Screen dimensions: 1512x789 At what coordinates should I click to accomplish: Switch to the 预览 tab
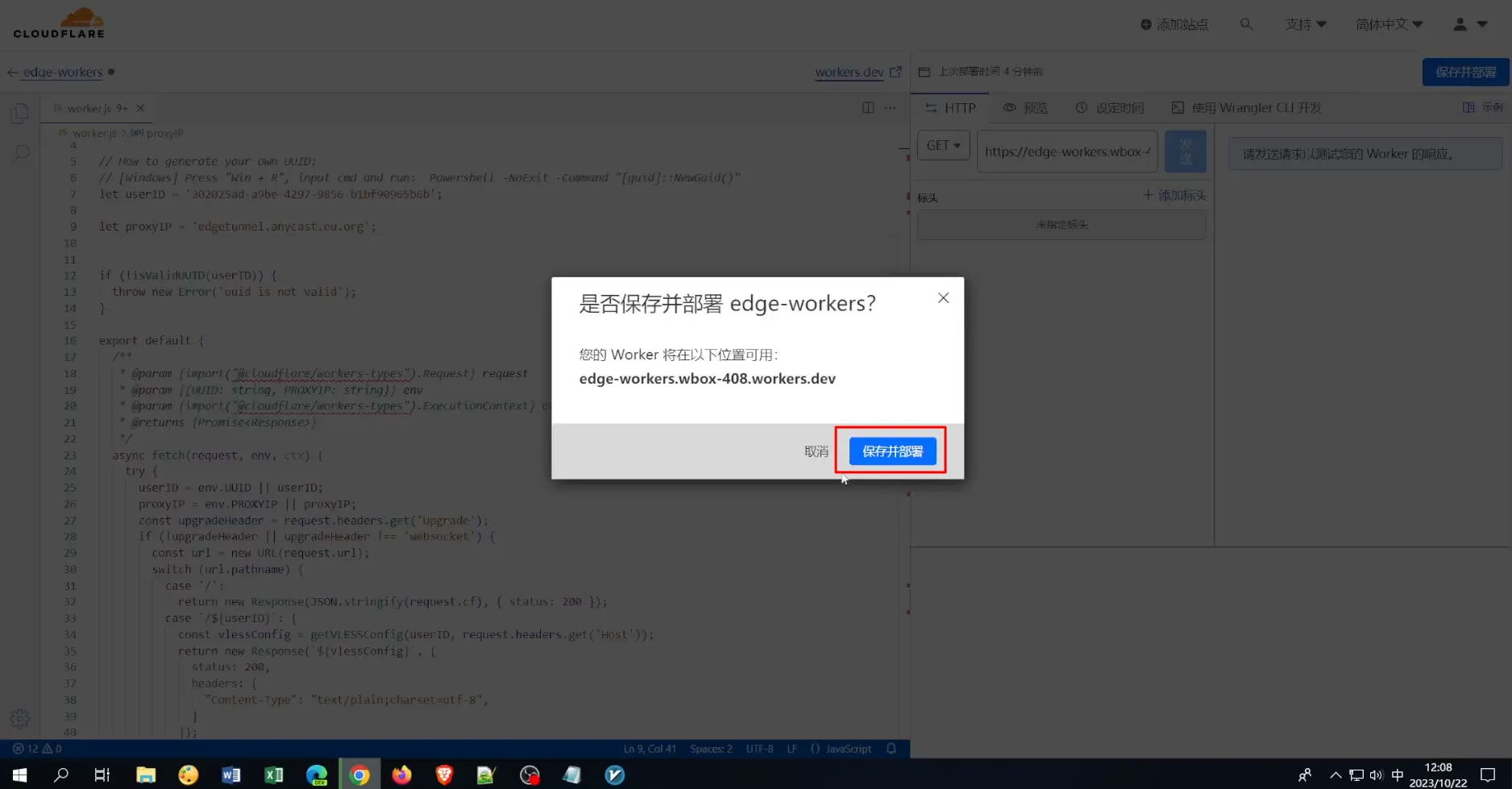click(x=1025, y=108)
